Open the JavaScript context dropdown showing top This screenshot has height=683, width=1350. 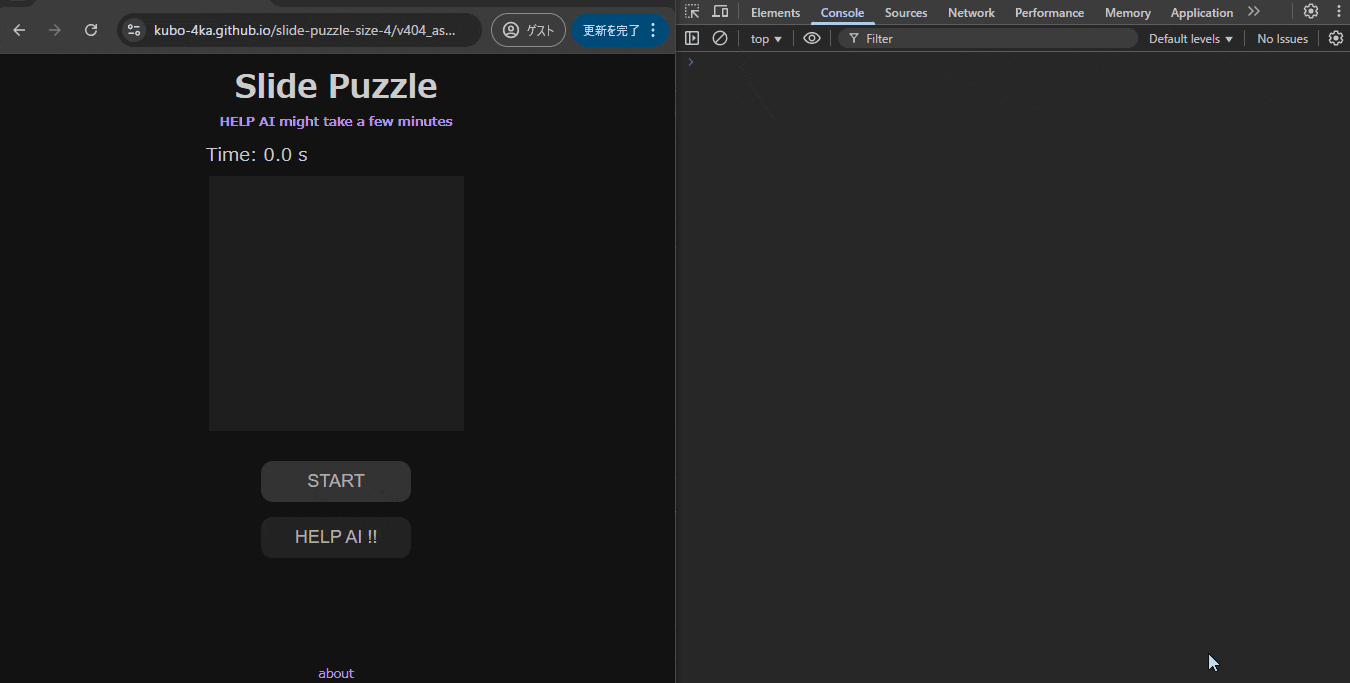click(x=765, y=38)
